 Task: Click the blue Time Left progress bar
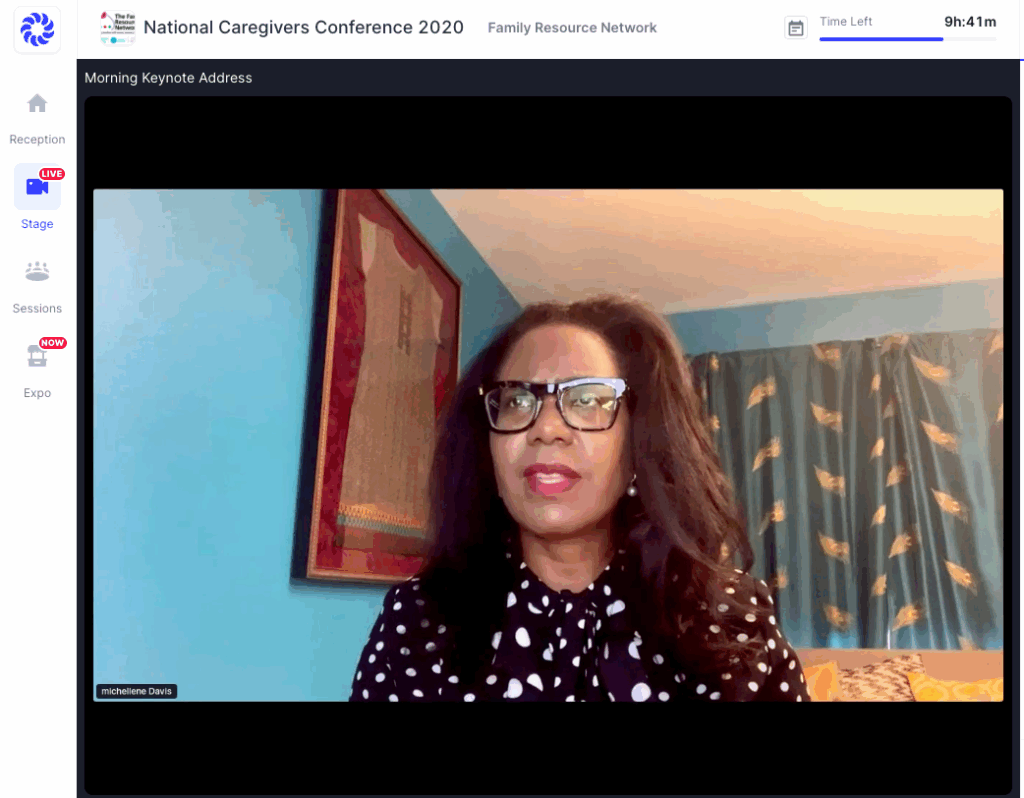click(880, 39)
